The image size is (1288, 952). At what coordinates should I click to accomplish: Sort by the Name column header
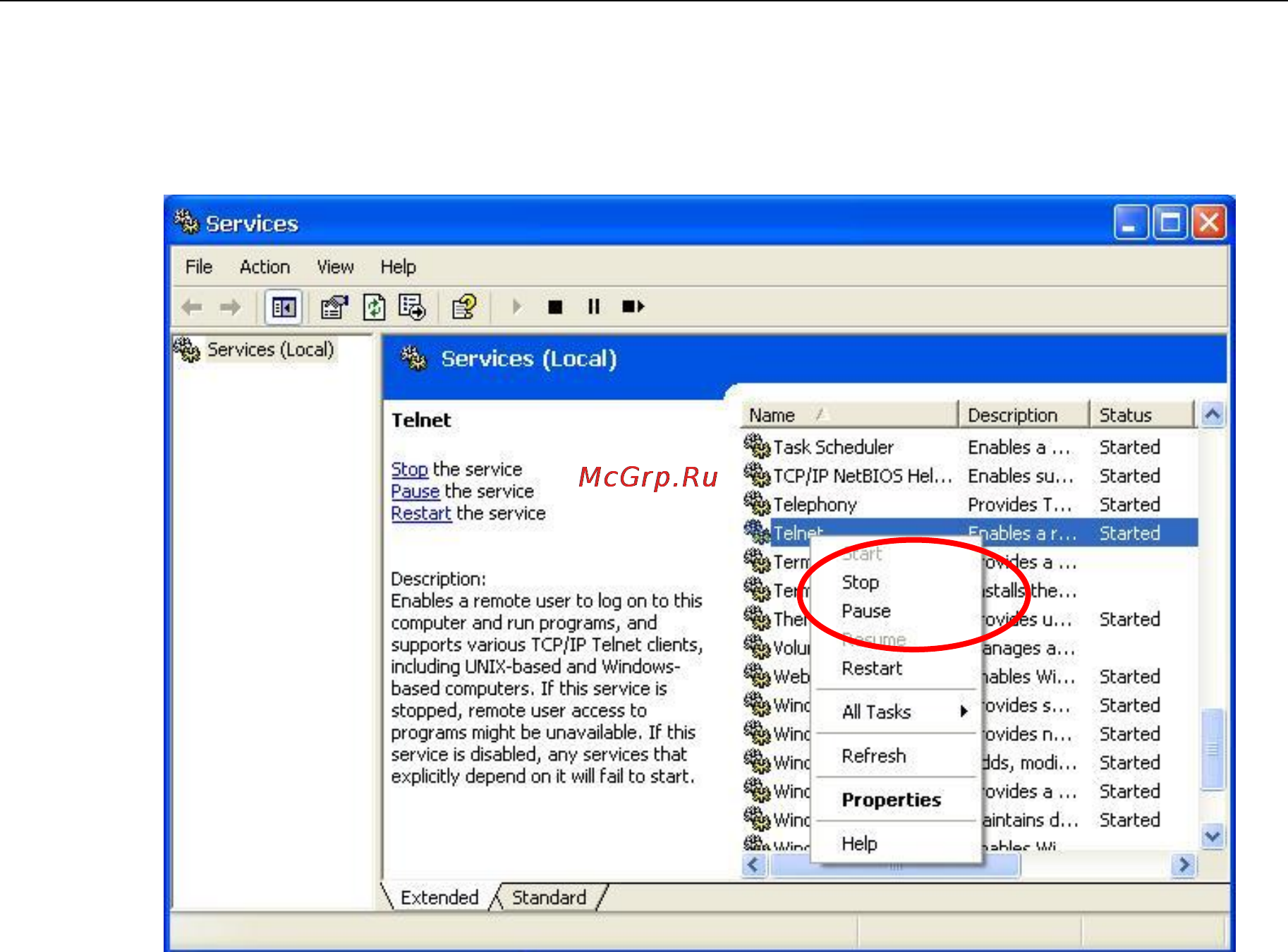[849, 415]
